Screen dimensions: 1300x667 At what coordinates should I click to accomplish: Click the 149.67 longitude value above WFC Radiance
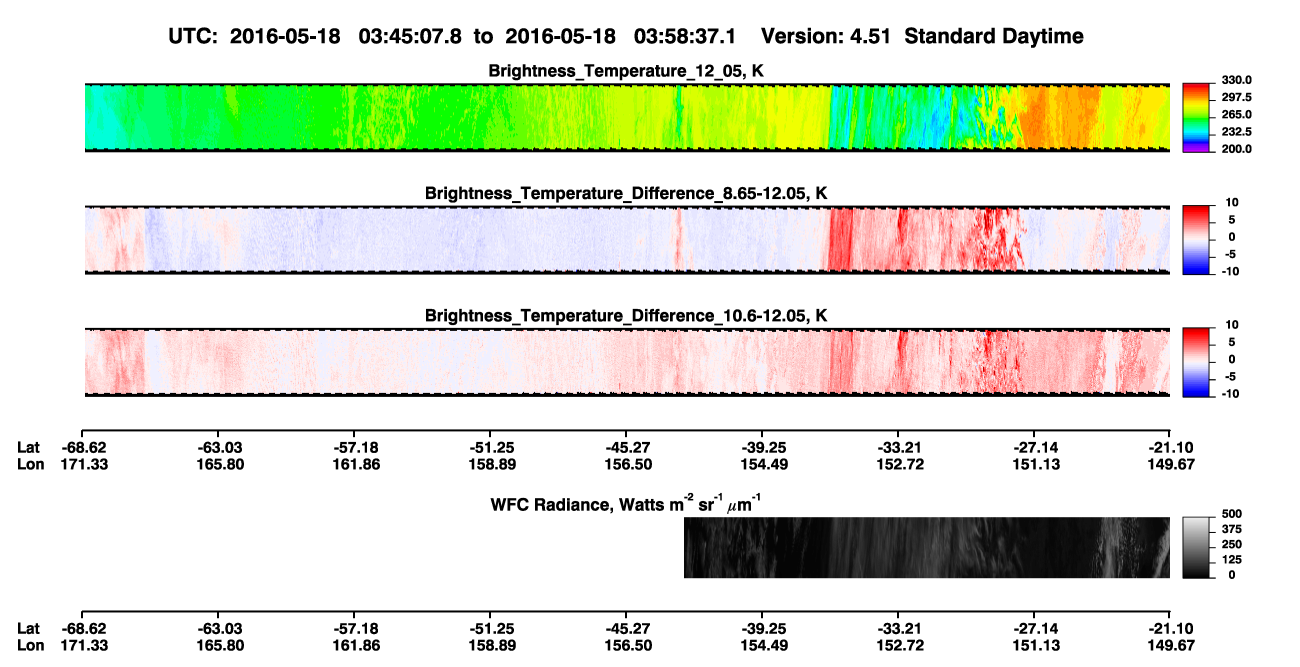pyautogui.click(x=1169, y=464)
